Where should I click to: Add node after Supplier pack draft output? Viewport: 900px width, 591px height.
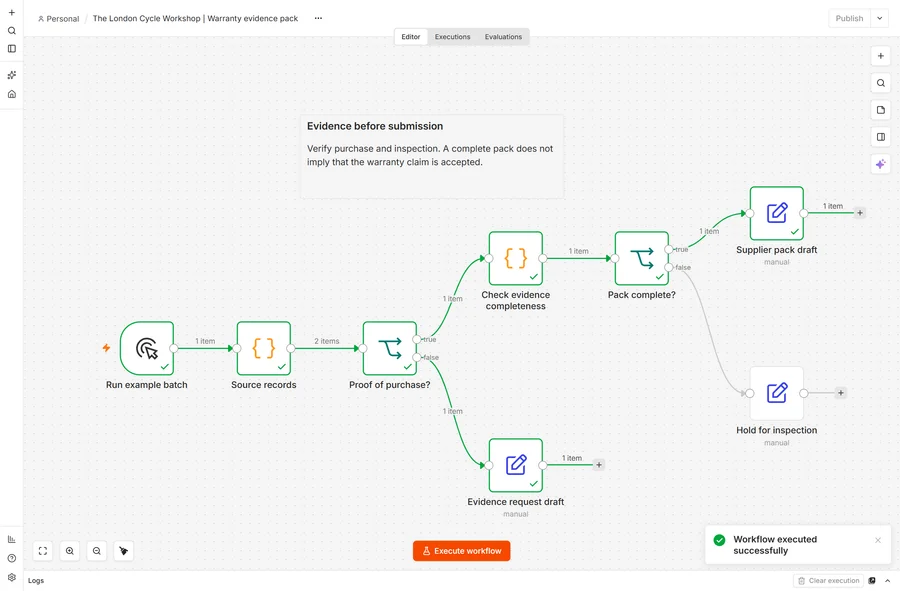point(860,213)
